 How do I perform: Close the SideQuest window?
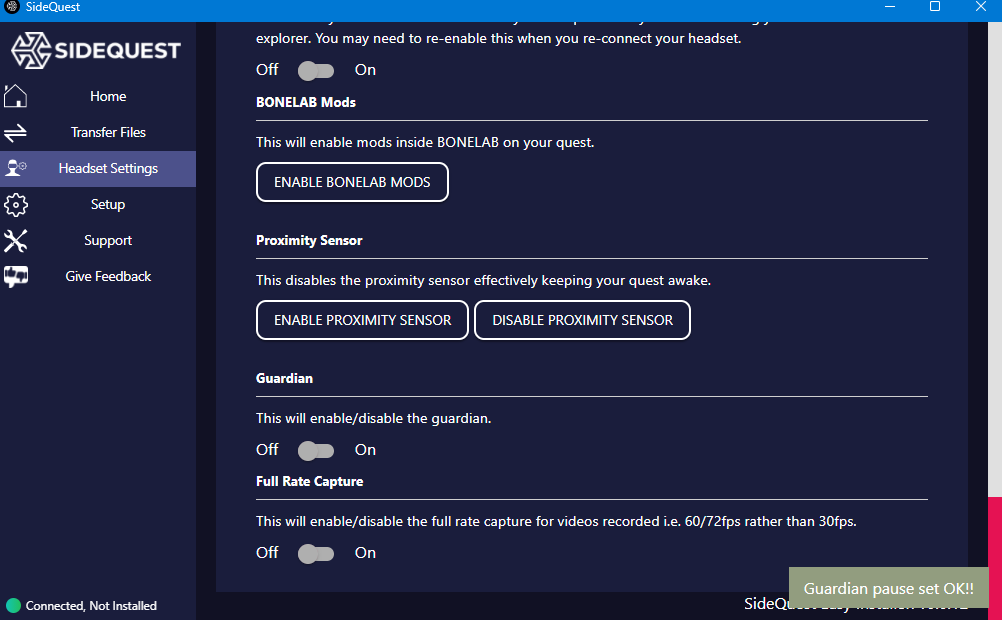coord(980,7)
